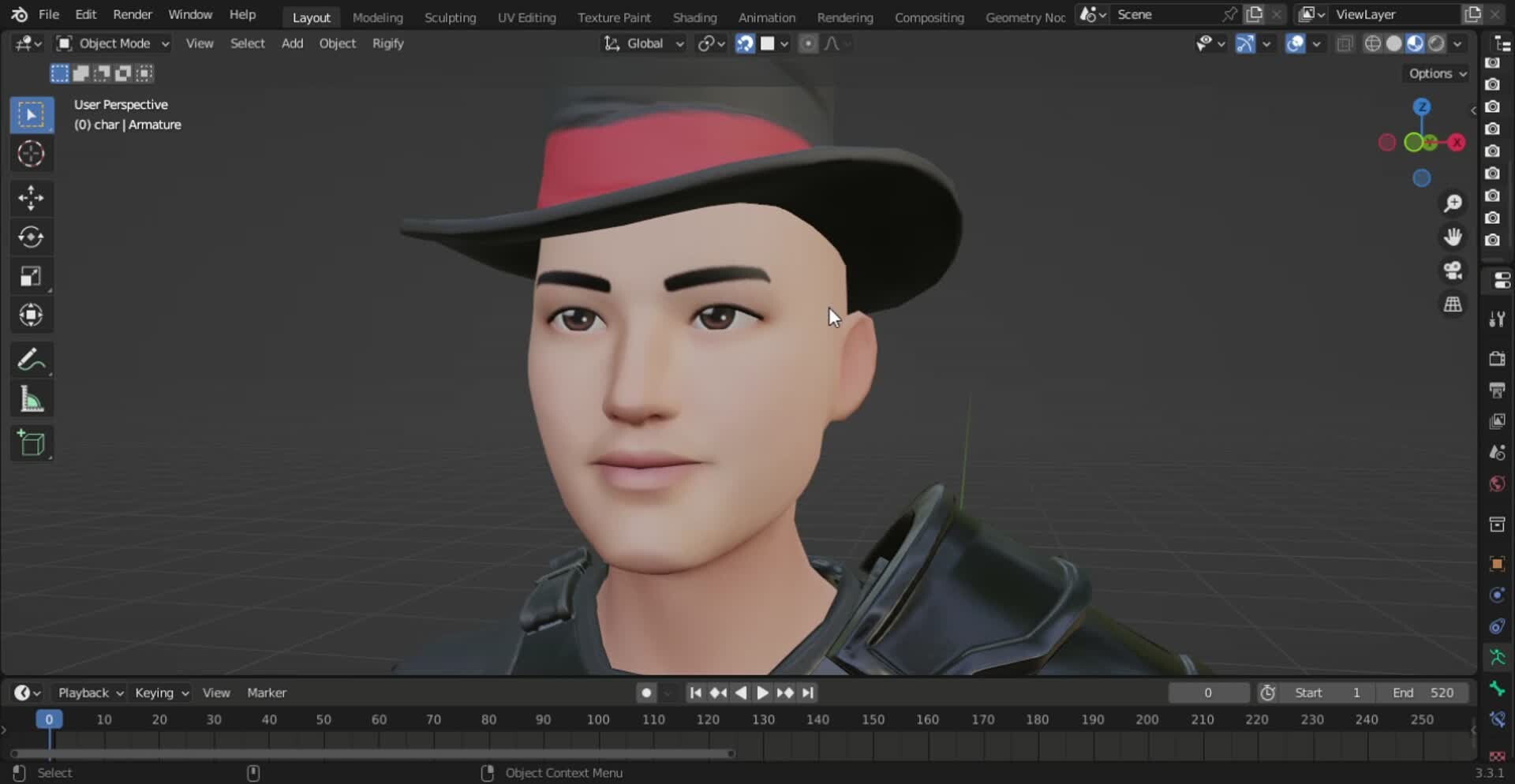The image size is (1515, 784).
Task: Open the Render Properties tab
Action: (1497, 359)
